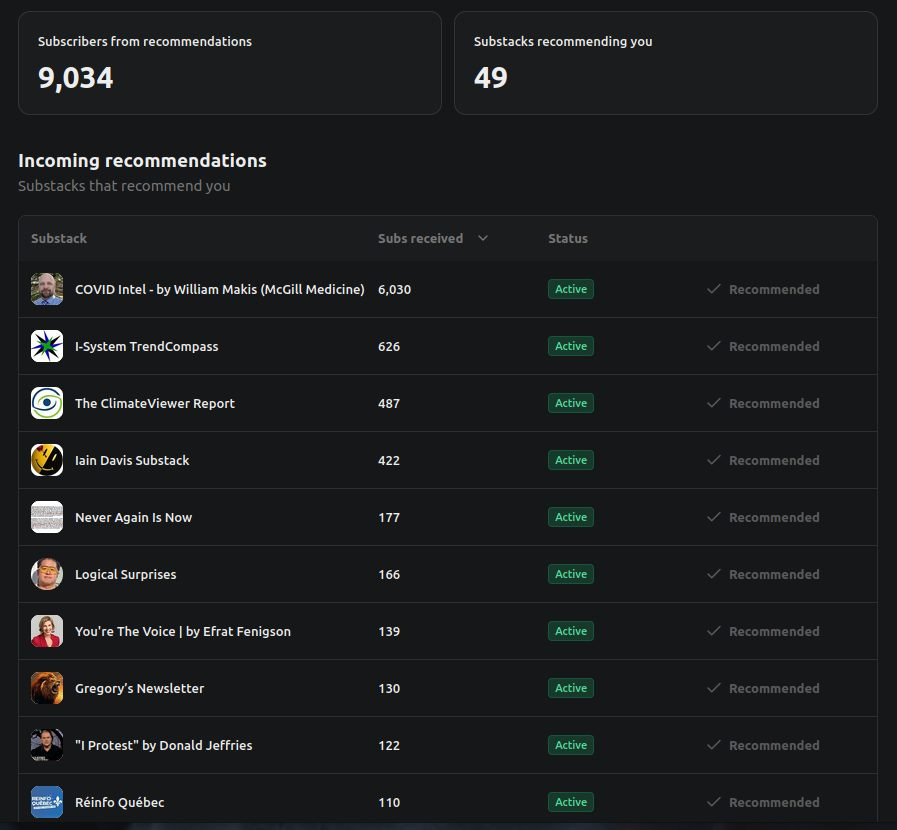This screenshot has width=897, height=830.
Task: Click the 177 subs received value
Action: point(389,518)
